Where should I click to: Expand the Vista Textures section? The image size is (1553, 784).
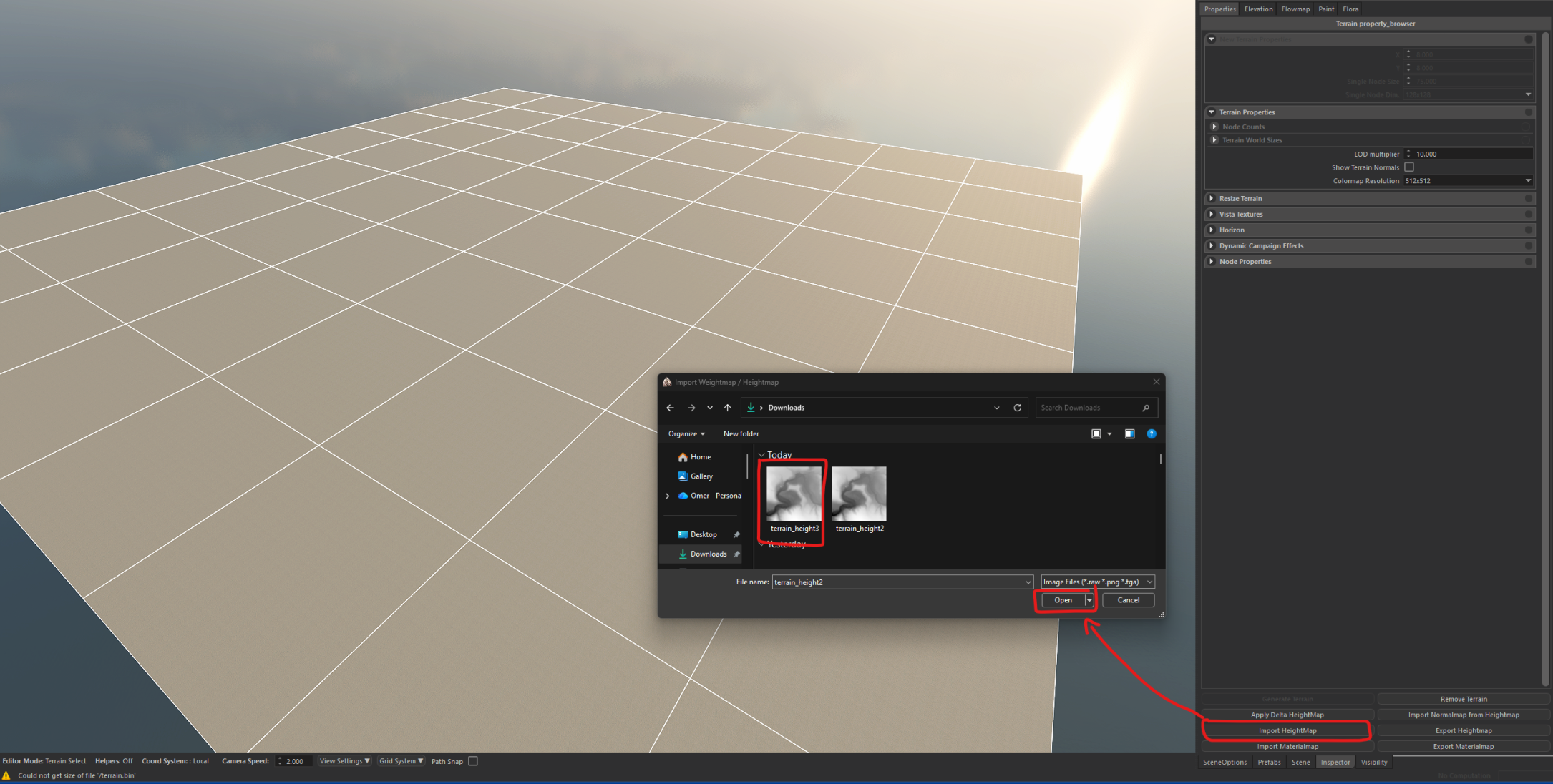[1212, 215]
